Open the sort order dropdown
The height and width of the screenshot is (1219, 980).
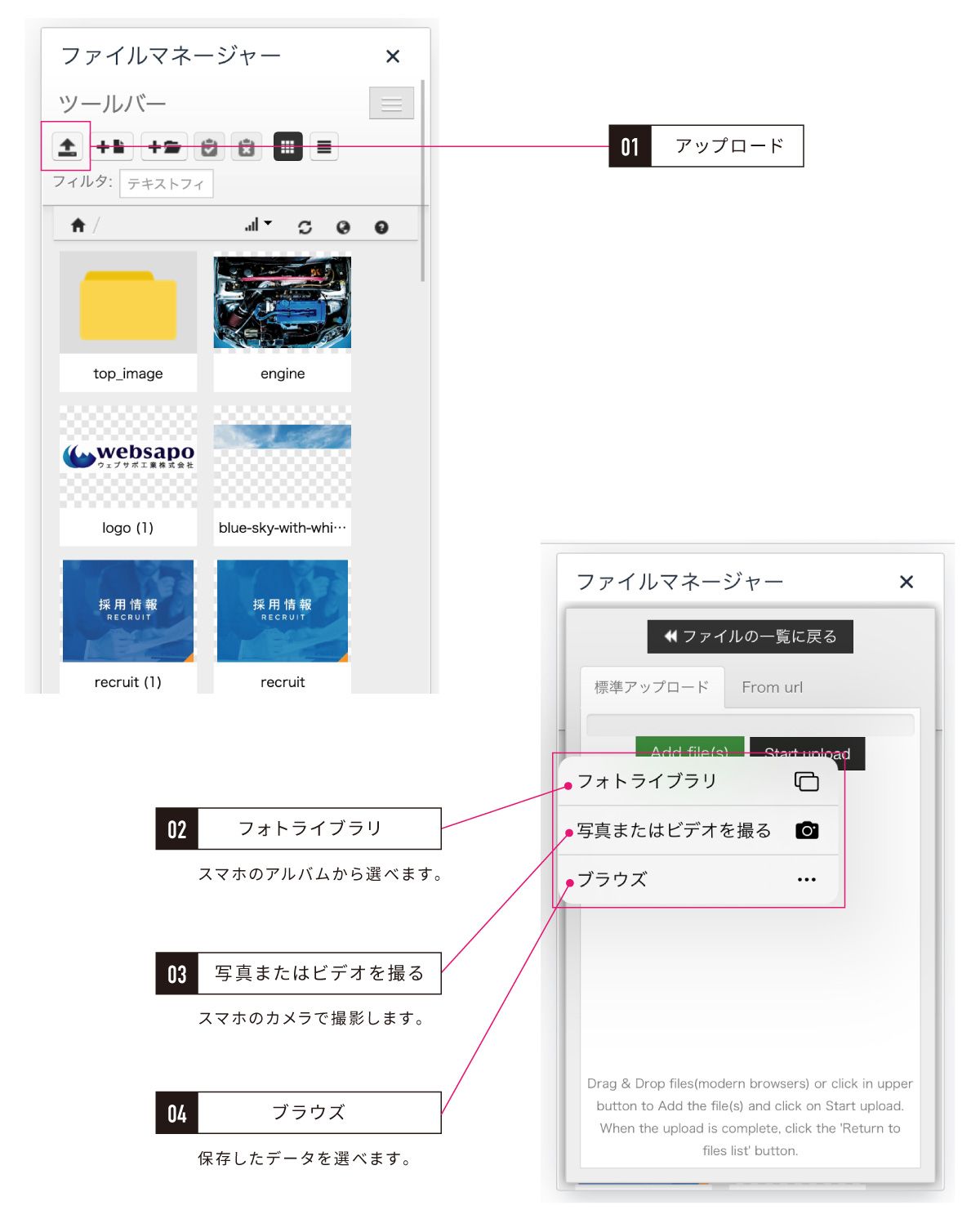[256, 223]
